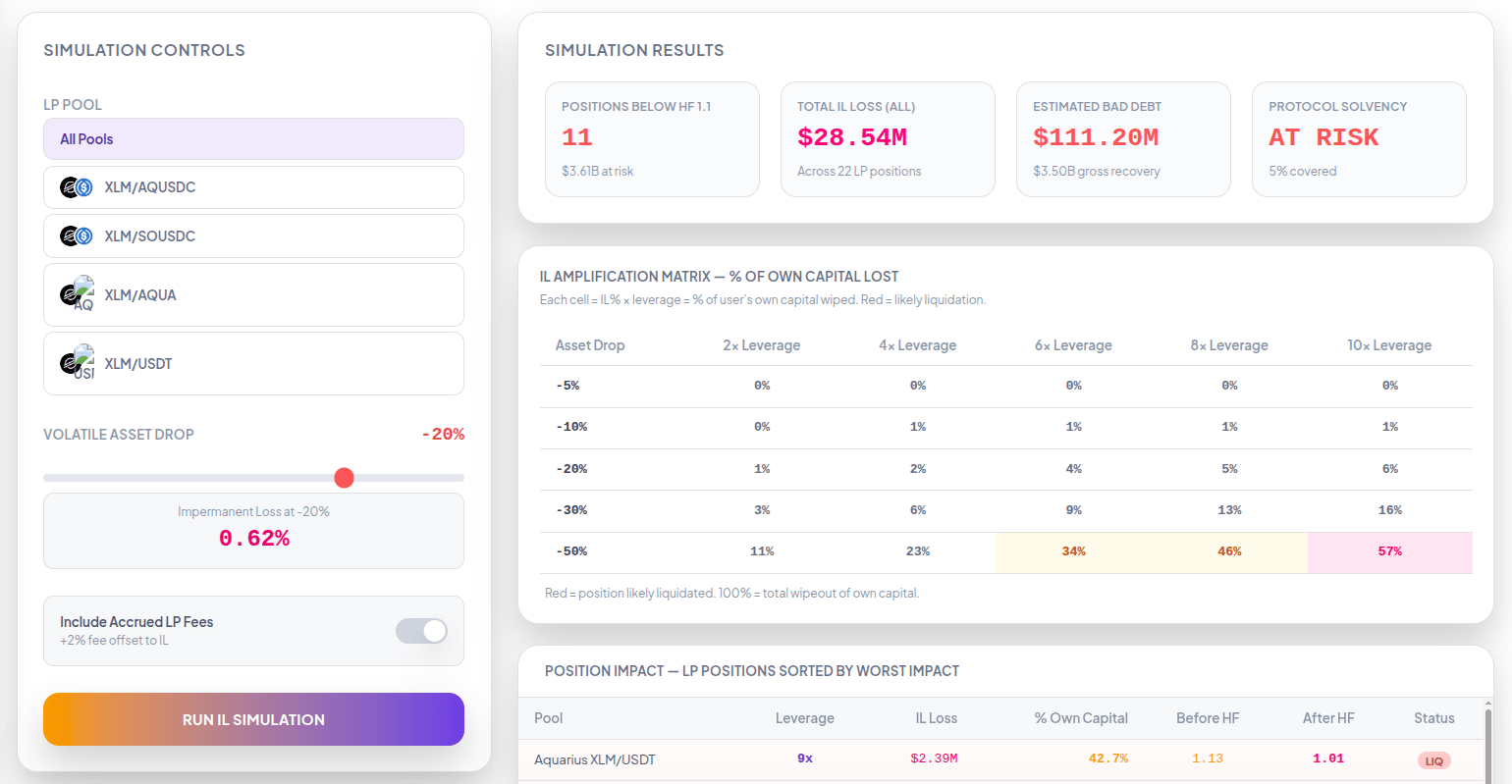This screenshot has height=784, width=1512.
Task: Choose the XLM/AQUSDC pool
Action: pyautogui.click(x=253, y=187)
